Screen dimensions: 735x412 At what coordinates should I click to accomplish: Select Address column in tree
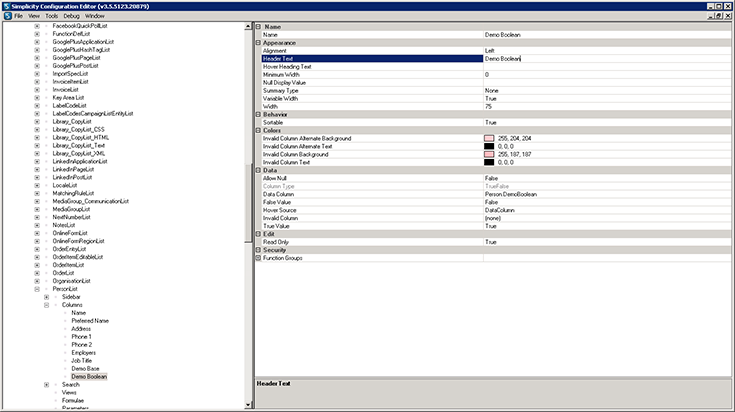(x=81, y=329)
